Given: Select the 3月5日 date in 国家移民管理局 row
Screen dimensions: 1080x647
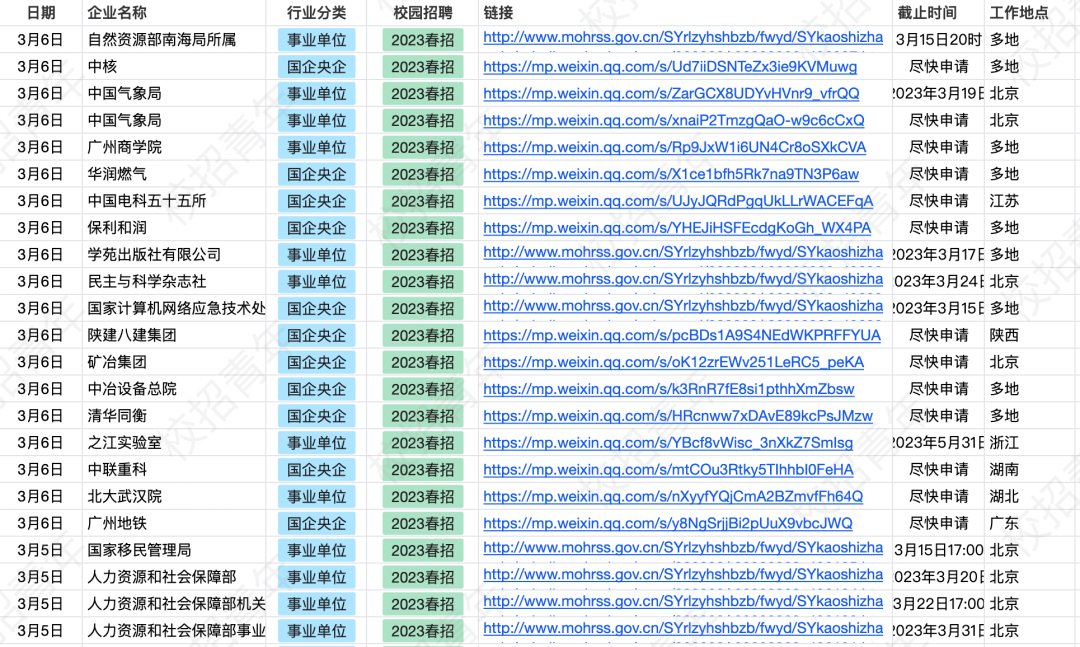Looking at the screenshot, I should click(x=41, y=551).
